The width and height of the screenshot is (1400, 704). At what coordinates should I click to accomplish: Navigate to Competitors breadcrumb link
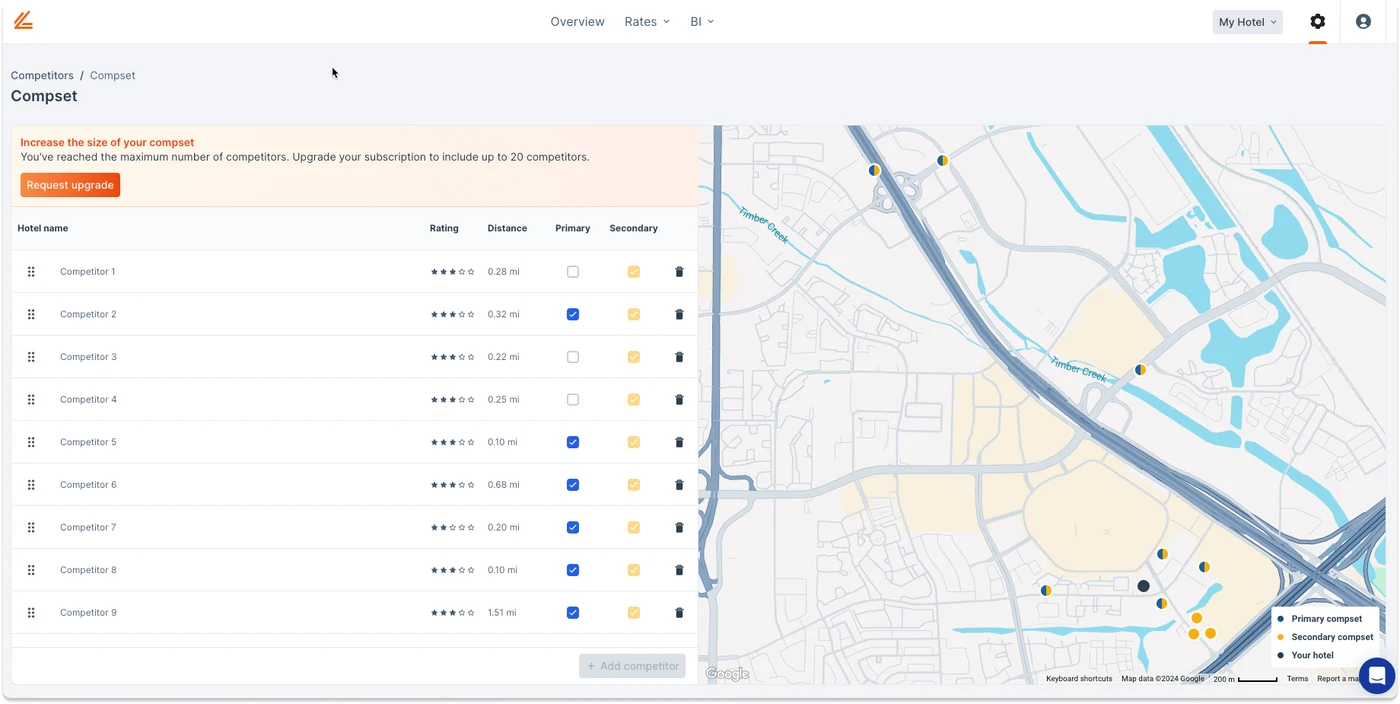[x=42, y=76]
